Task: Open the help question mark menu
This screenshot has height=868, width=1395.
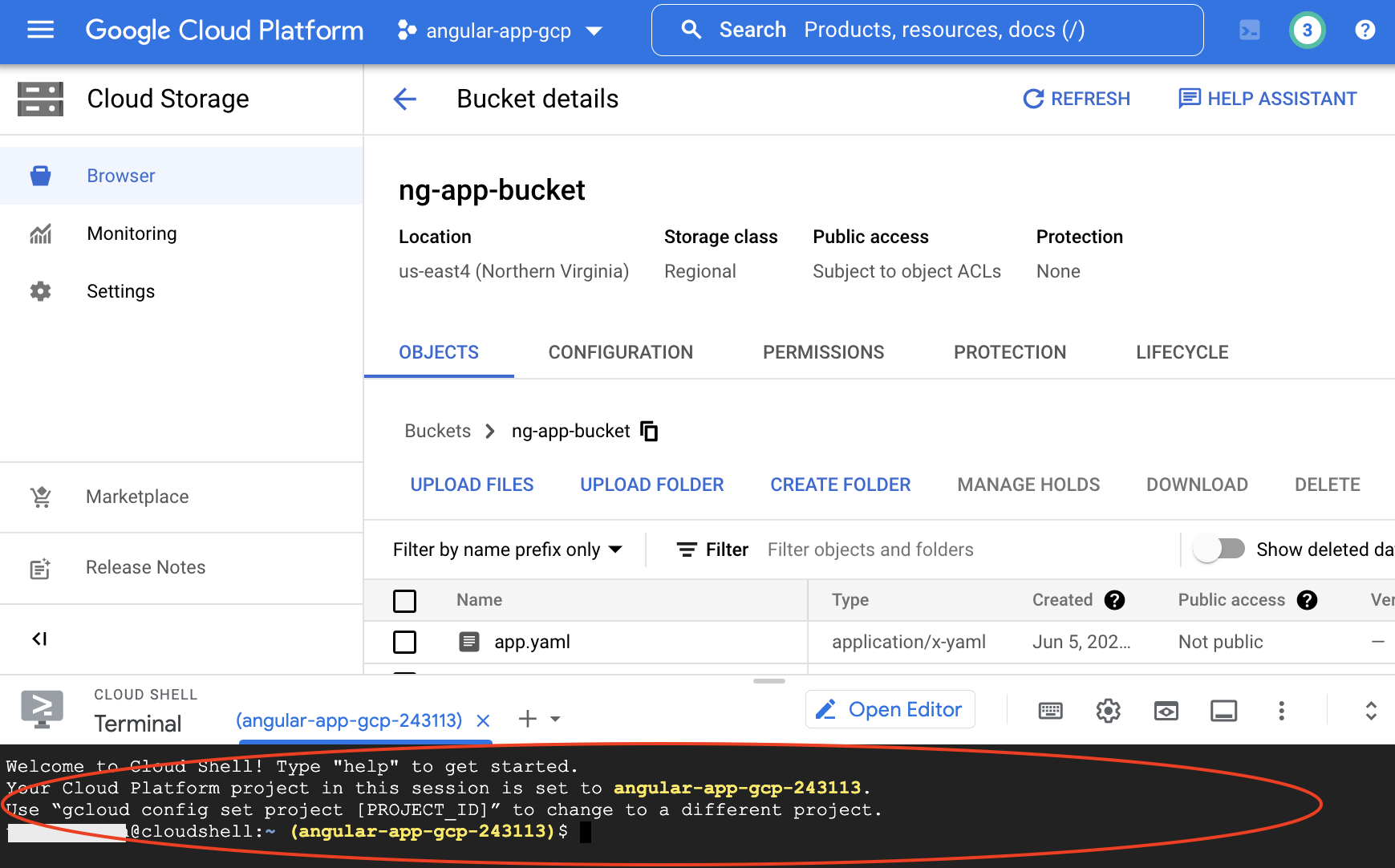Action: (1365, 30)
